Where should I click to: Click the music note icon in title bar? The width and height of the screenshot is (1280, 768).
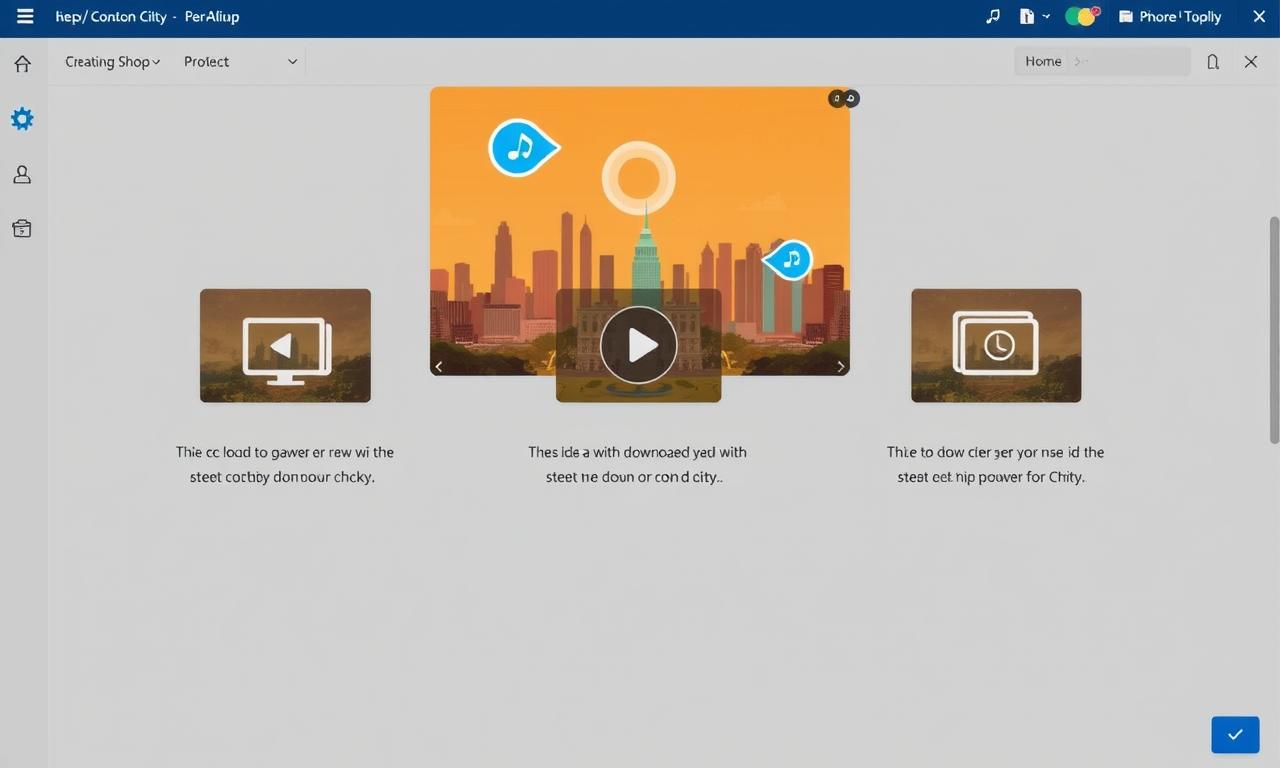tap(992, 17)
